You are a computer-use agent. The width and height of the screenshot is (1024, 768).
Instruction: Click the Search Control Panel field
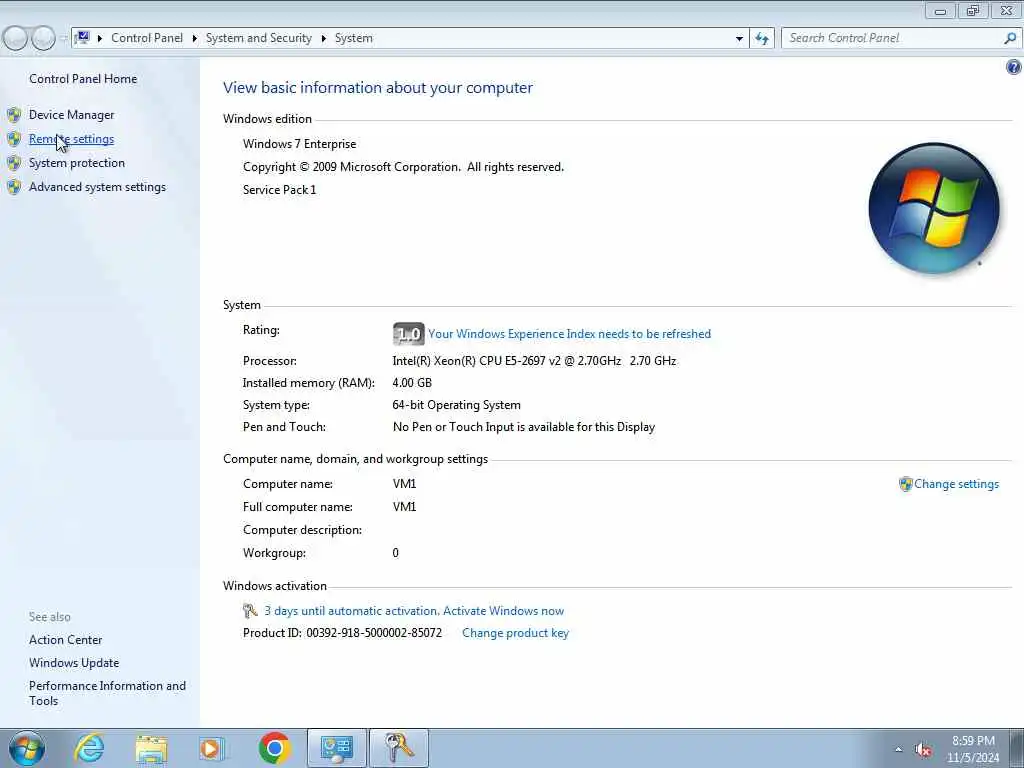(893, 38)
